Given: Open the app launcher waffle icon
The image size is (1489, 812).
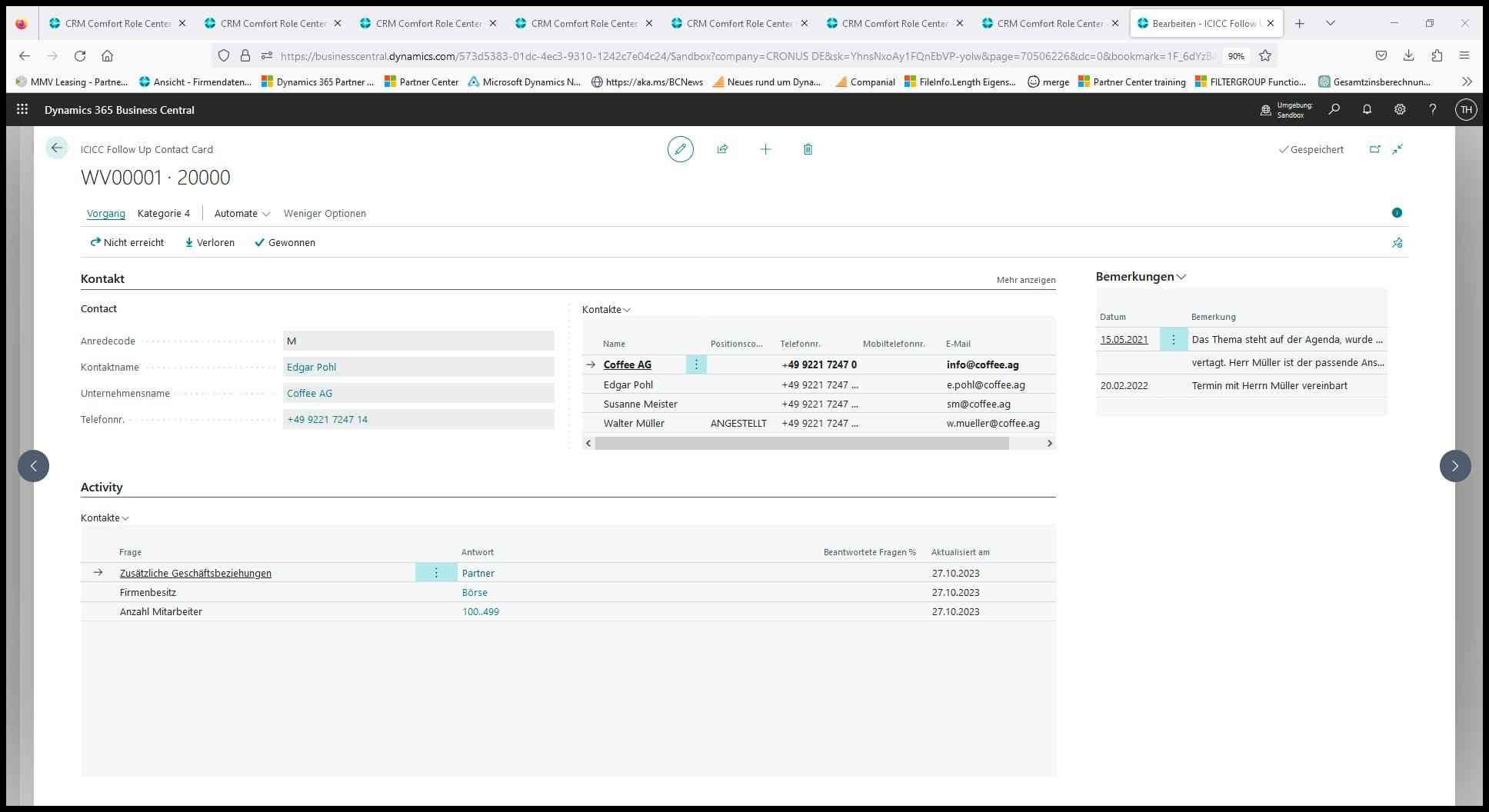Looking at the screenshot, I should click(22, 110).
